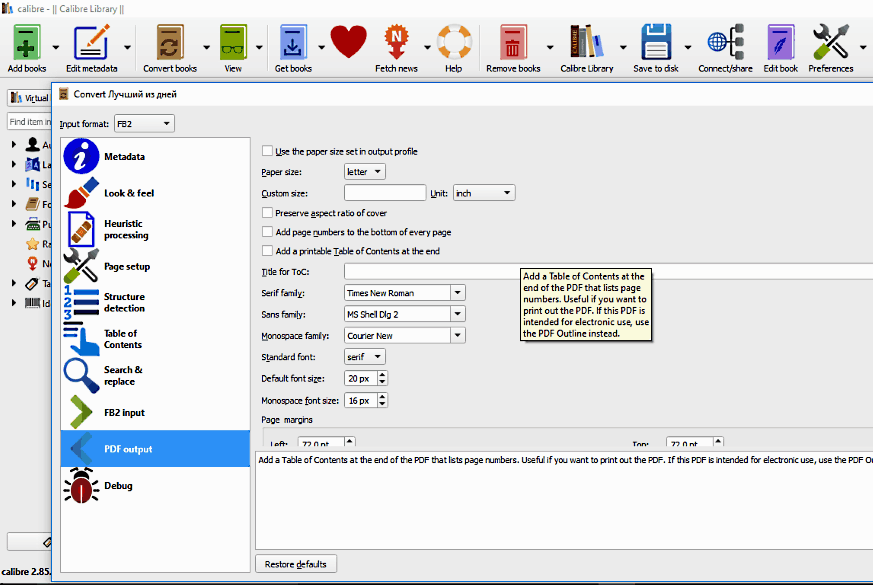Viewport: 873px width, 585px height.
Task: Open the Unit inch dropdown
Action: [x=484, y=193]
